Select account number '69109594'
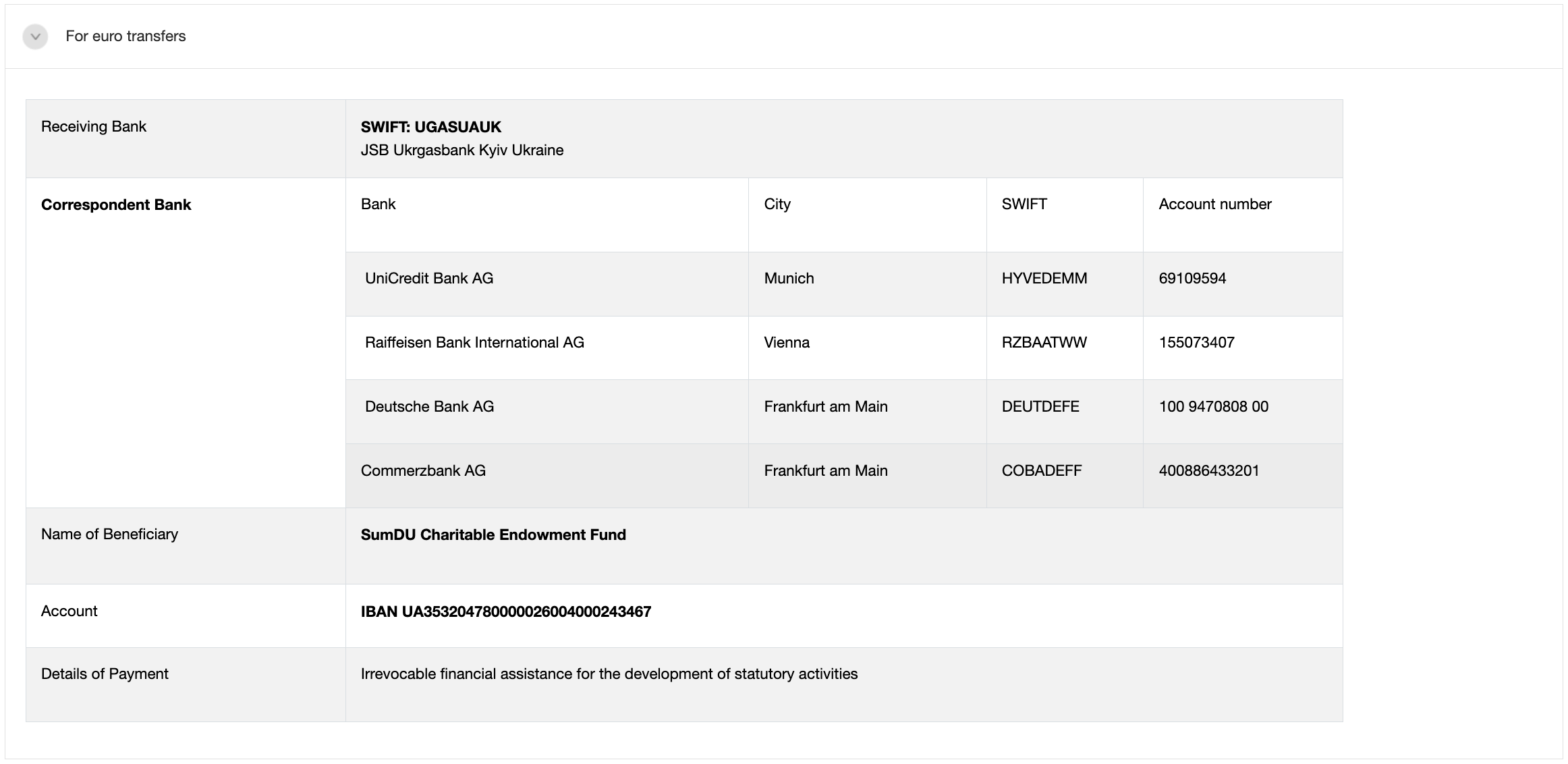 (1192, 278)
